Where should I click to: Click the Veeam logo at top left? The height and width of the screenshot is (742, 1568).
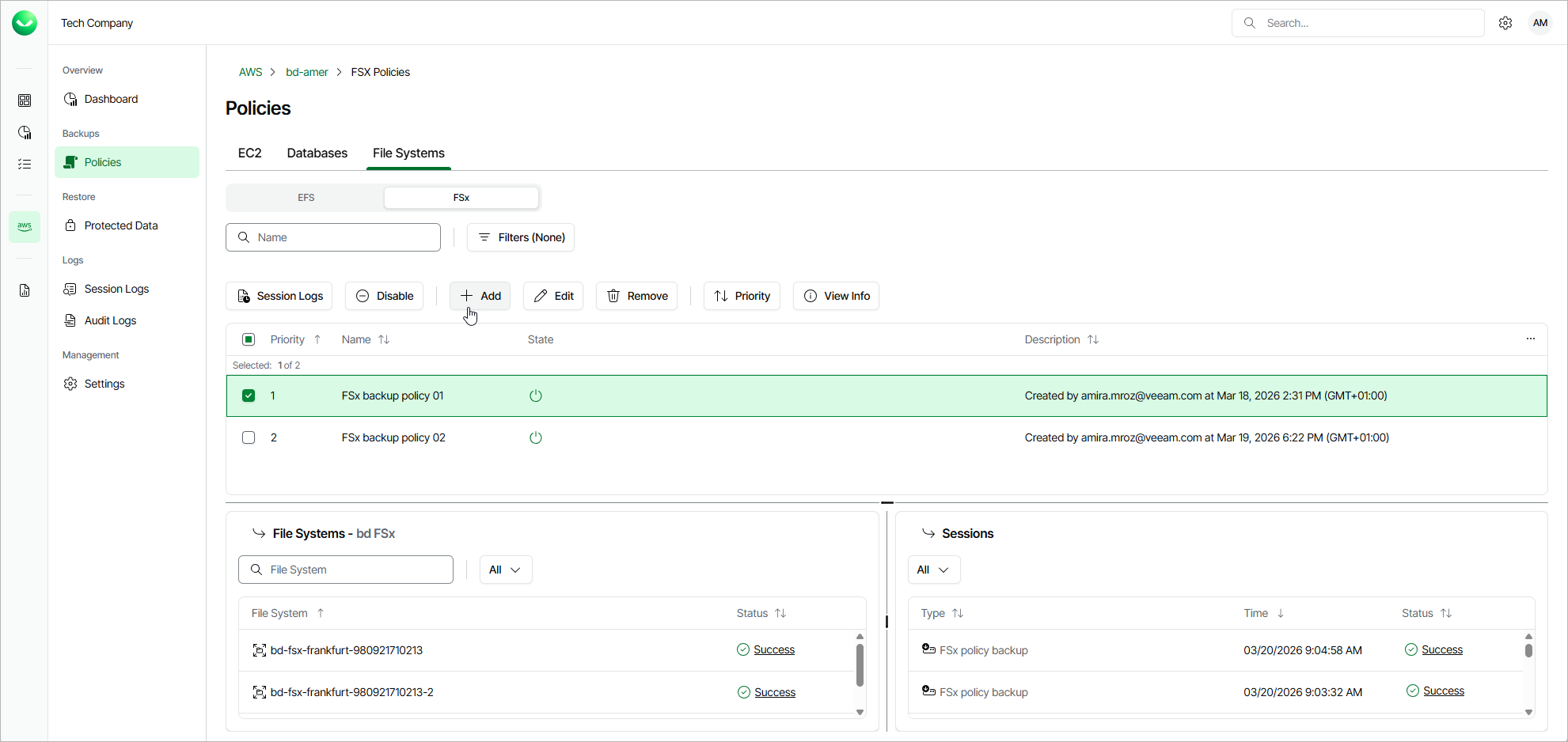click(x=25, y=23)
